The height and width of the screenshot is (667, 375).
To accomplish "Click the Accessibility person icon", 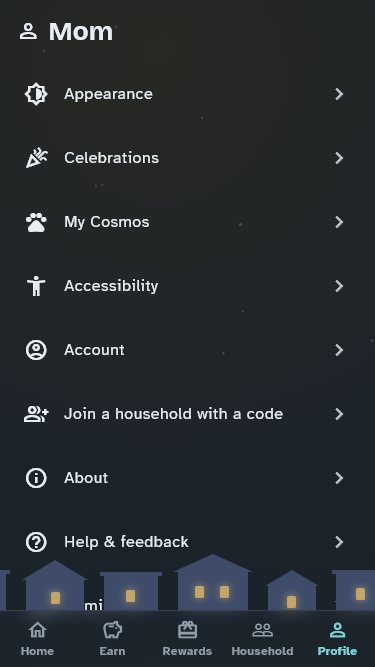I will pos(36,286).
